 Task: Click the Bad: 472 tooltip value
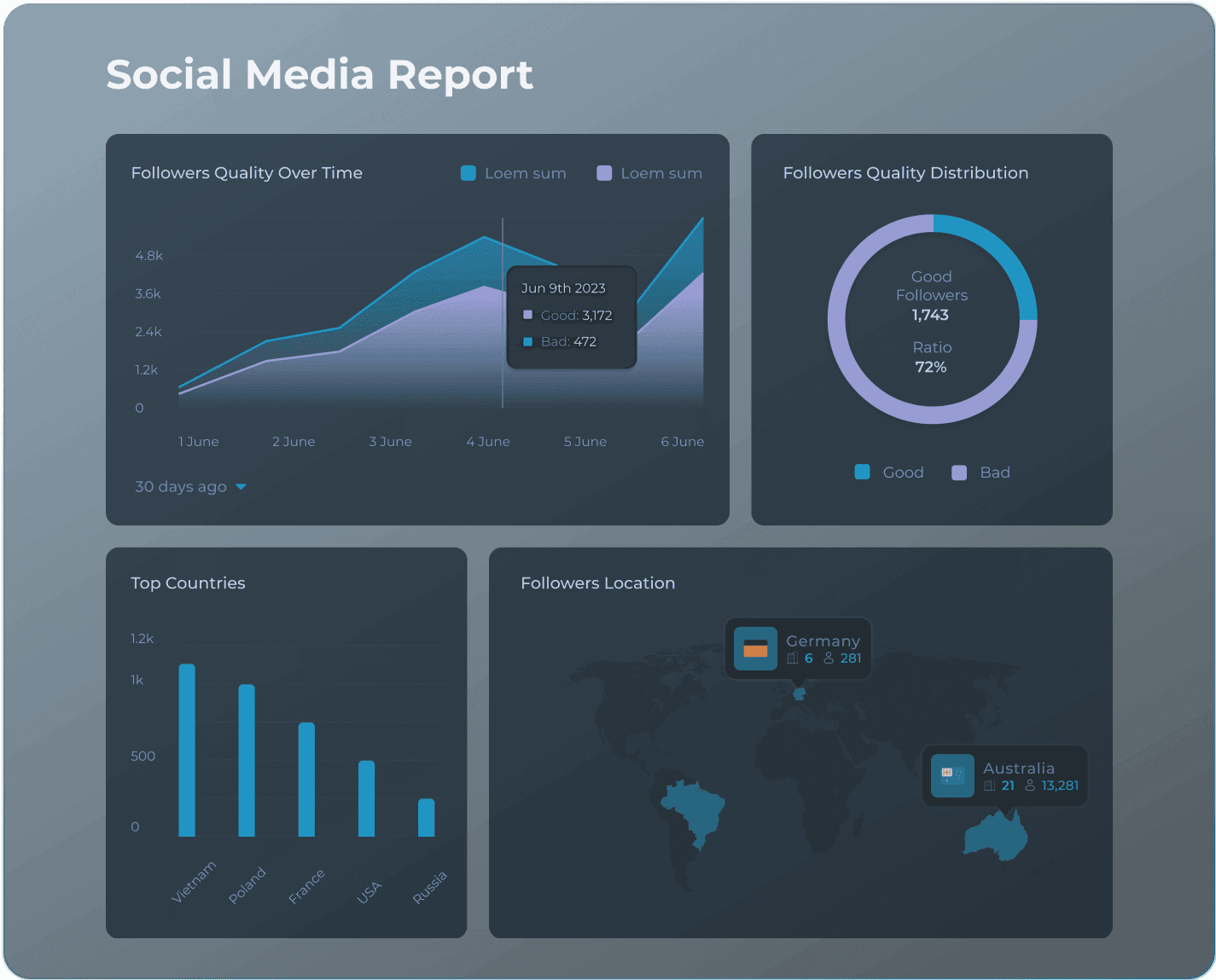(568, 342)
